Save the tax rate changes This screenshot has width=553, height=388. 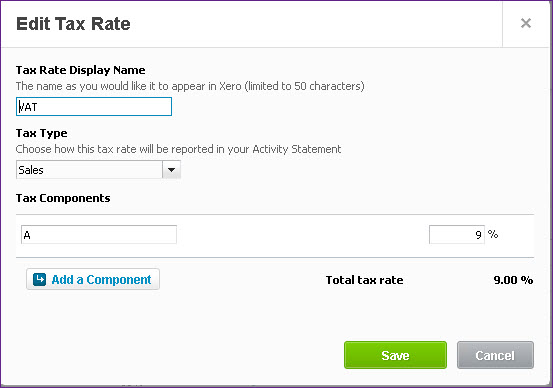coord(395,355)
